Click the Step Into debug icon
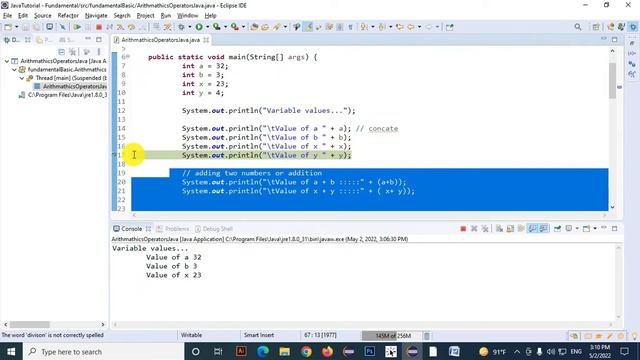This screenshot has height=360, width=640. pos(121,27)
